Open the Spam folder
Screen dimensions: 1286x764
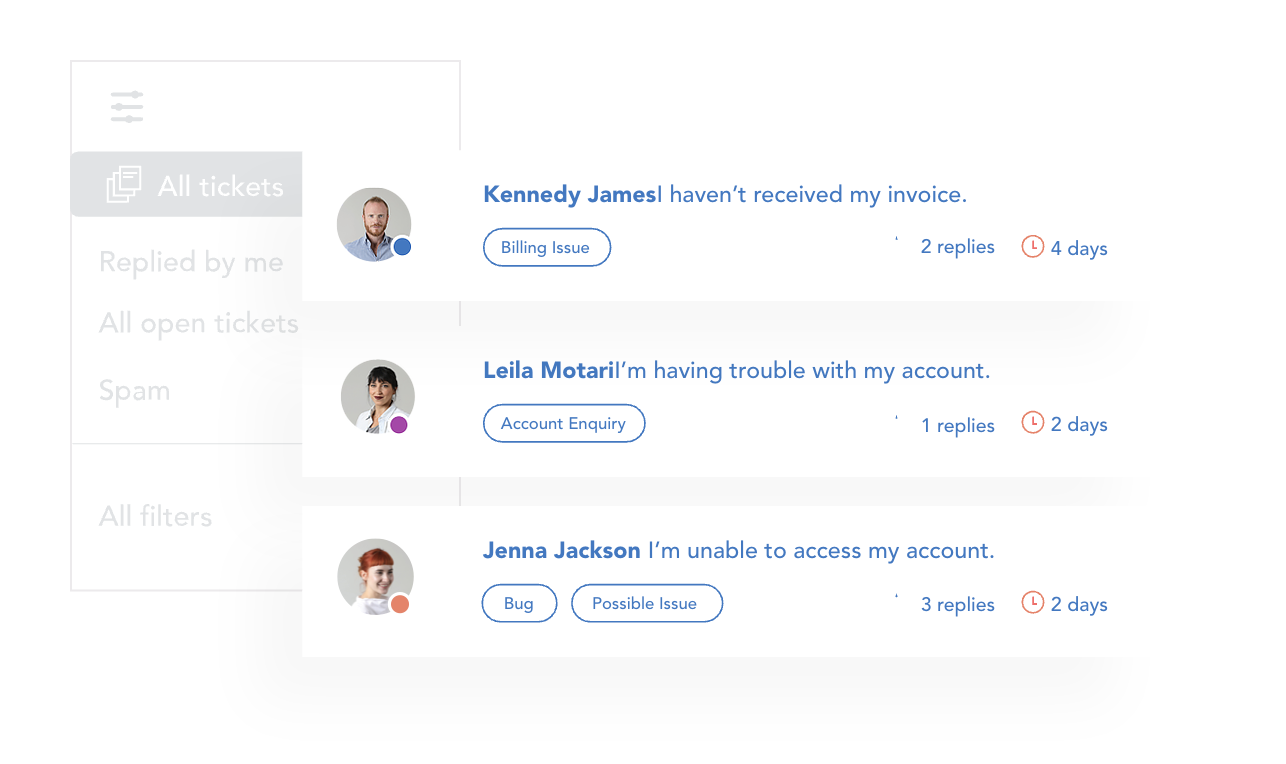(134, 390)
